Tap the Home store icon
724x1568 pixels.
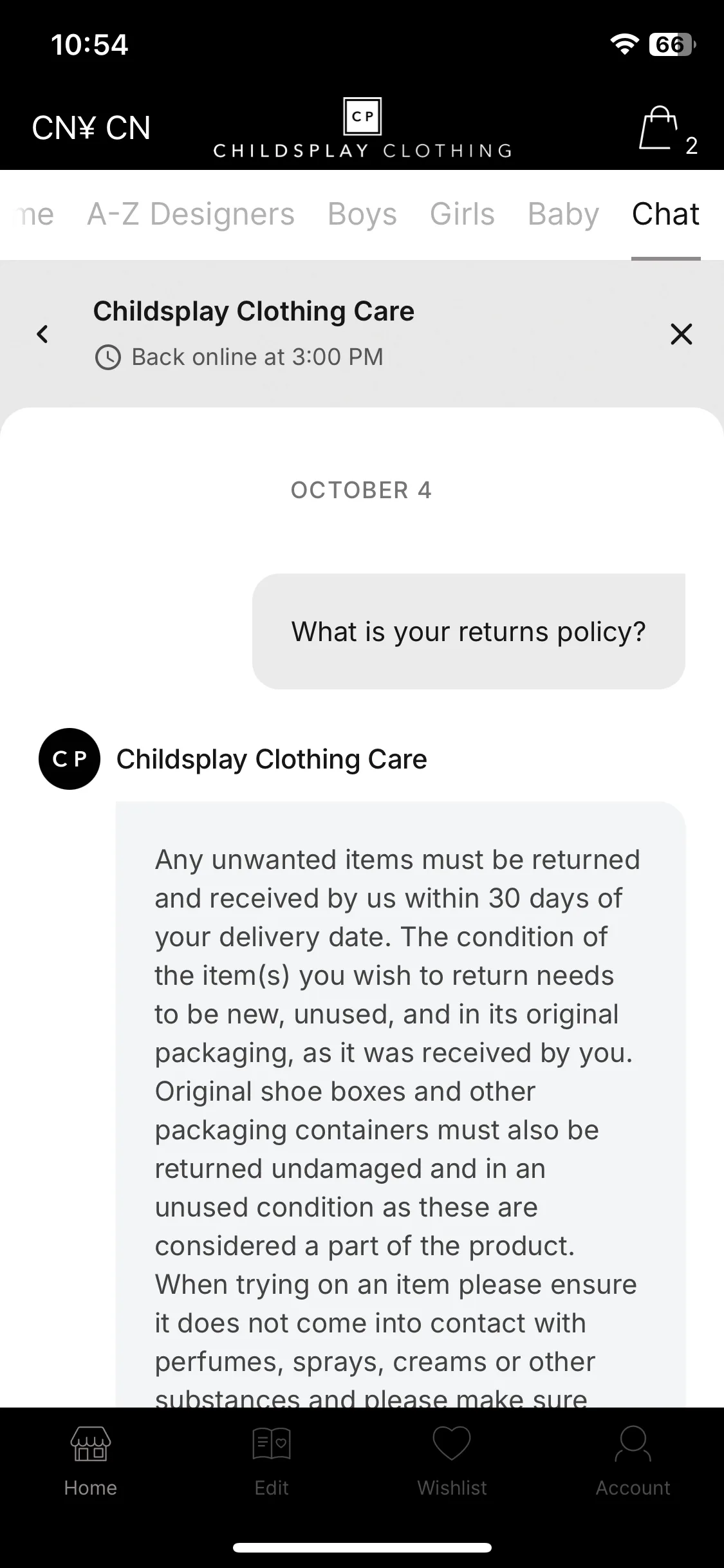90,1444
